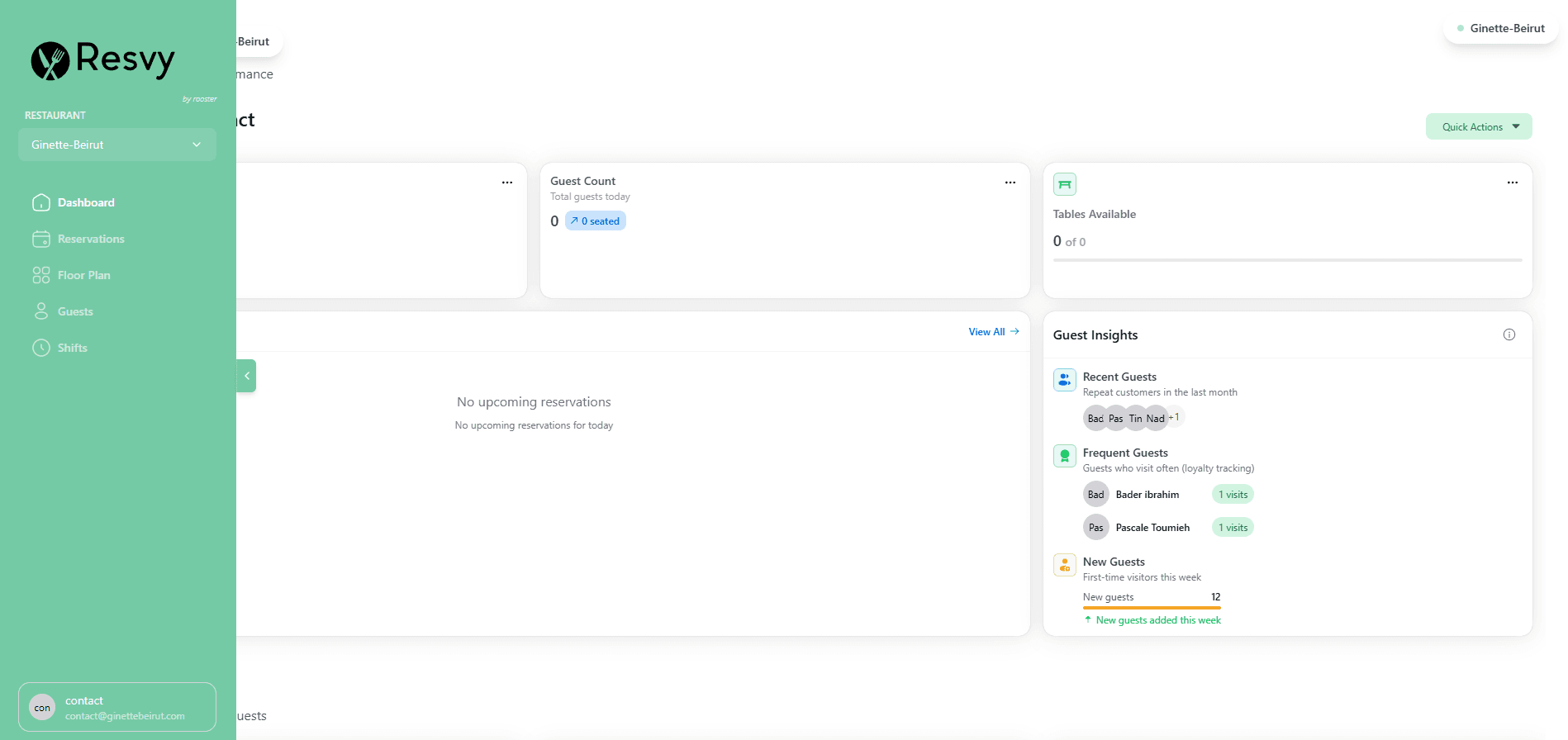Open the contact user profile card

click(x=116, y=707)
